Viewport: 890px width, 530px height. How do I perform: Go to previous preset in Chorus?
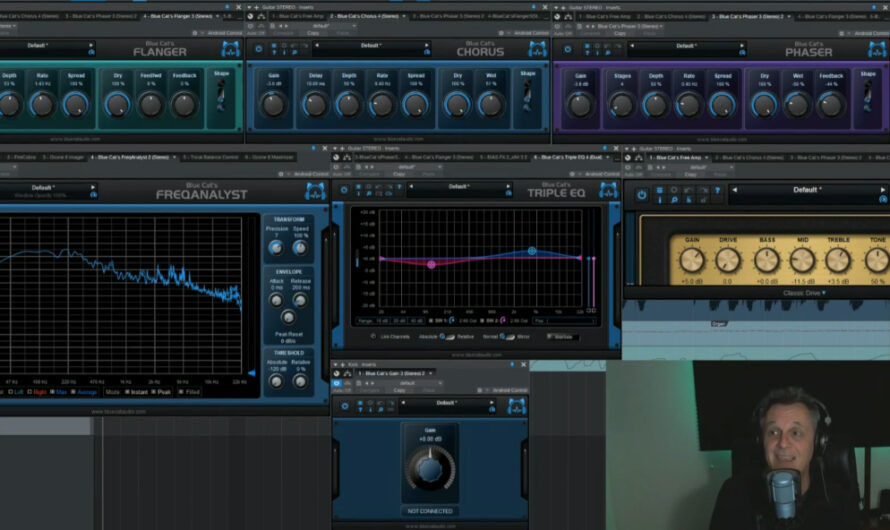click(317, 45)
